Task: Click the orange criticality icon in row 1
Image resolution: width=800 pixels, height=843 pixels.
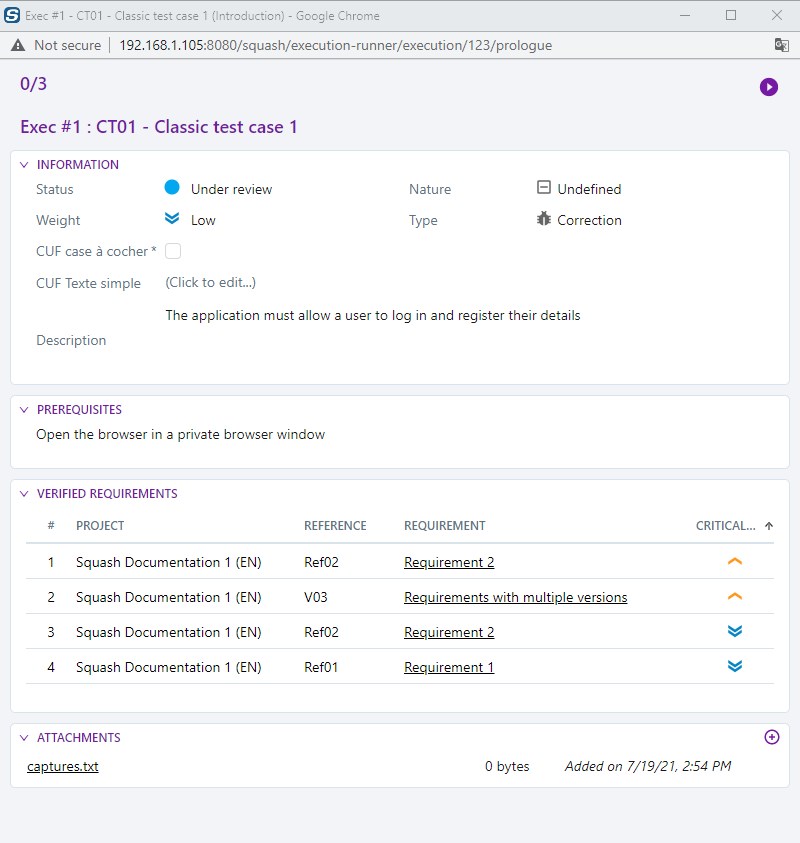Action: click(735, 562)
